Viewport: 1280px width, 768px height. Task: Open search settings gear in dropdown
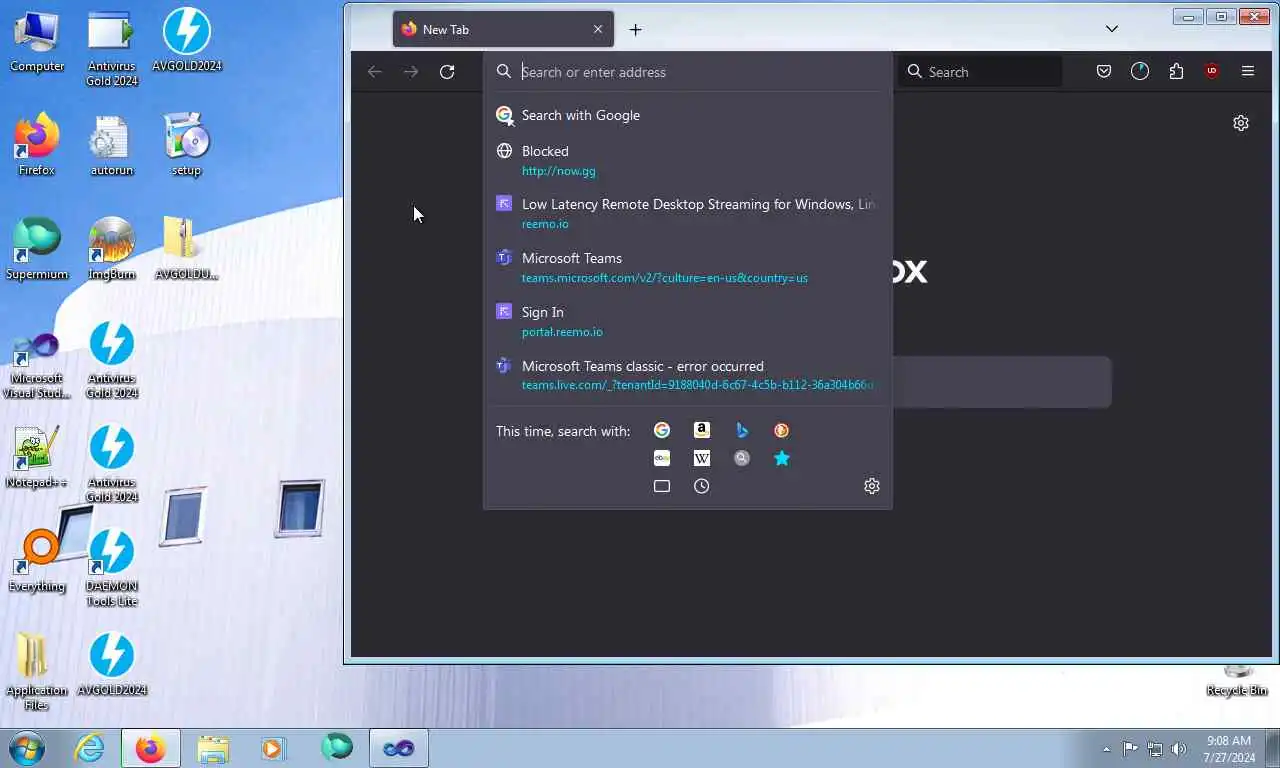click(x=872, y=486)
